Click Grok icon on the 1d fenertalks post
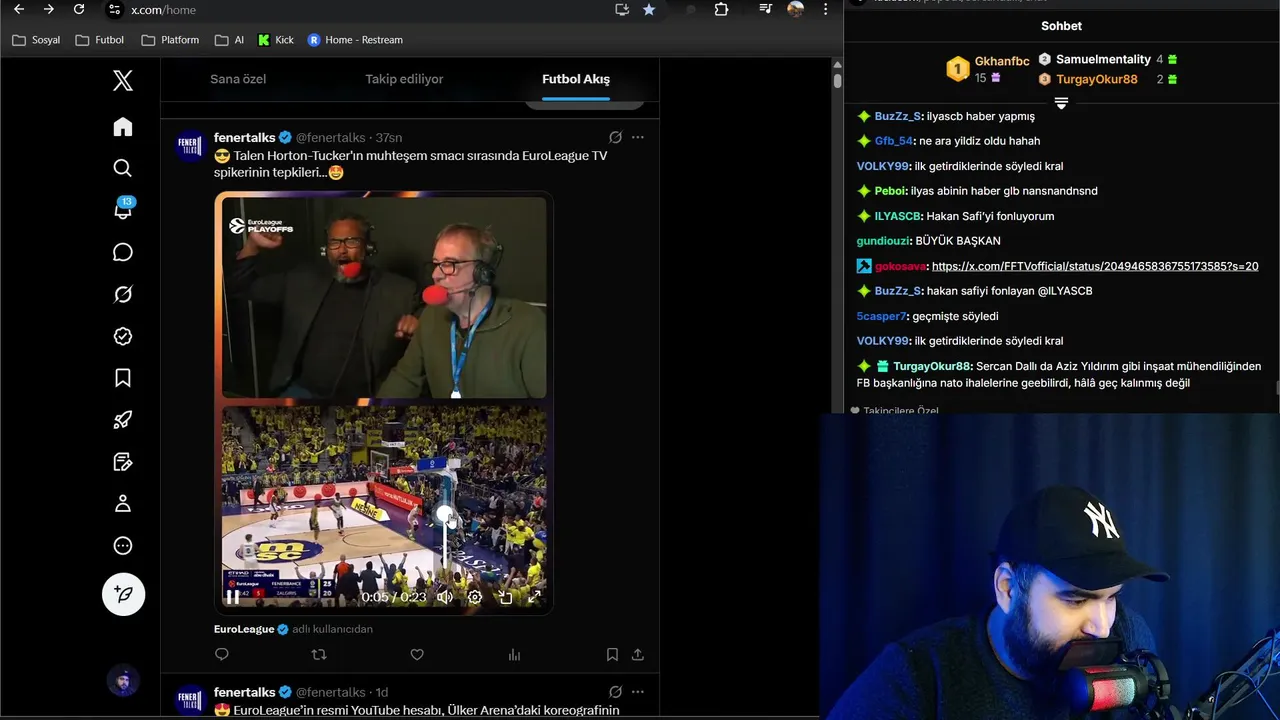Viewport: 1280px width, 720px height. [x=616, y=692]
